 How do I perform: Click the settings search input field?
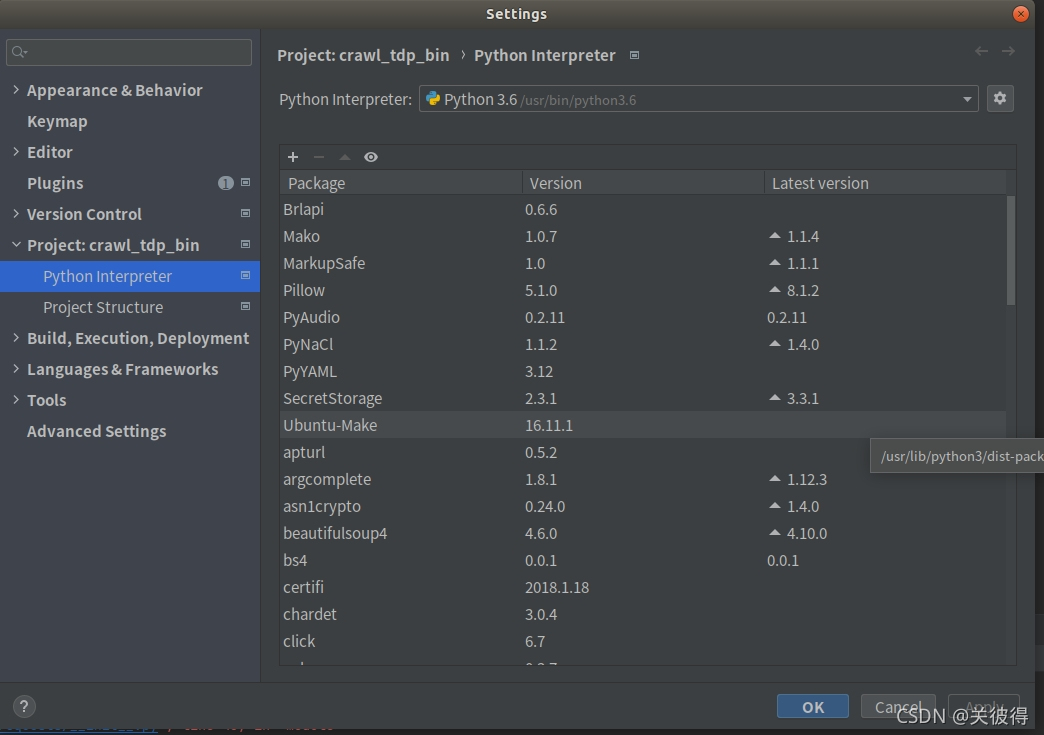129,52
